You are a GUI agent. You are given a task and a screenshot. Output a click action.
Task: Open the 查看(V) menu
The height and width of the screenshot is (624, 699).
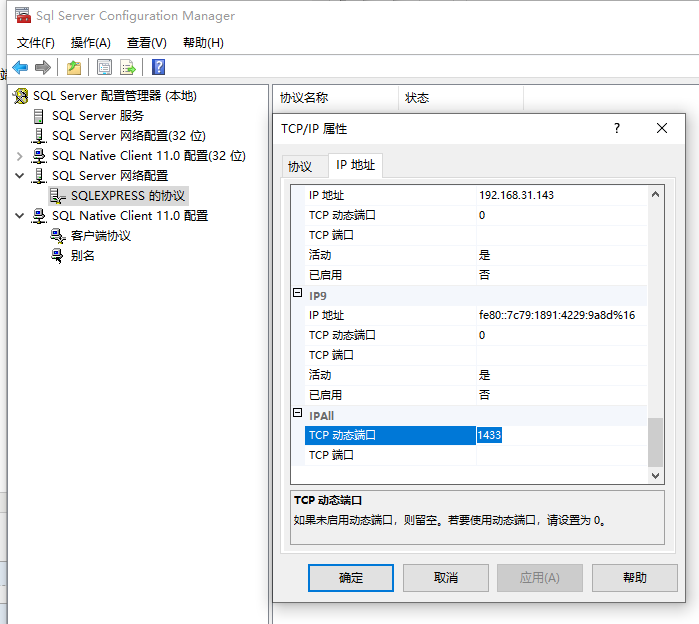pos(147,43)
